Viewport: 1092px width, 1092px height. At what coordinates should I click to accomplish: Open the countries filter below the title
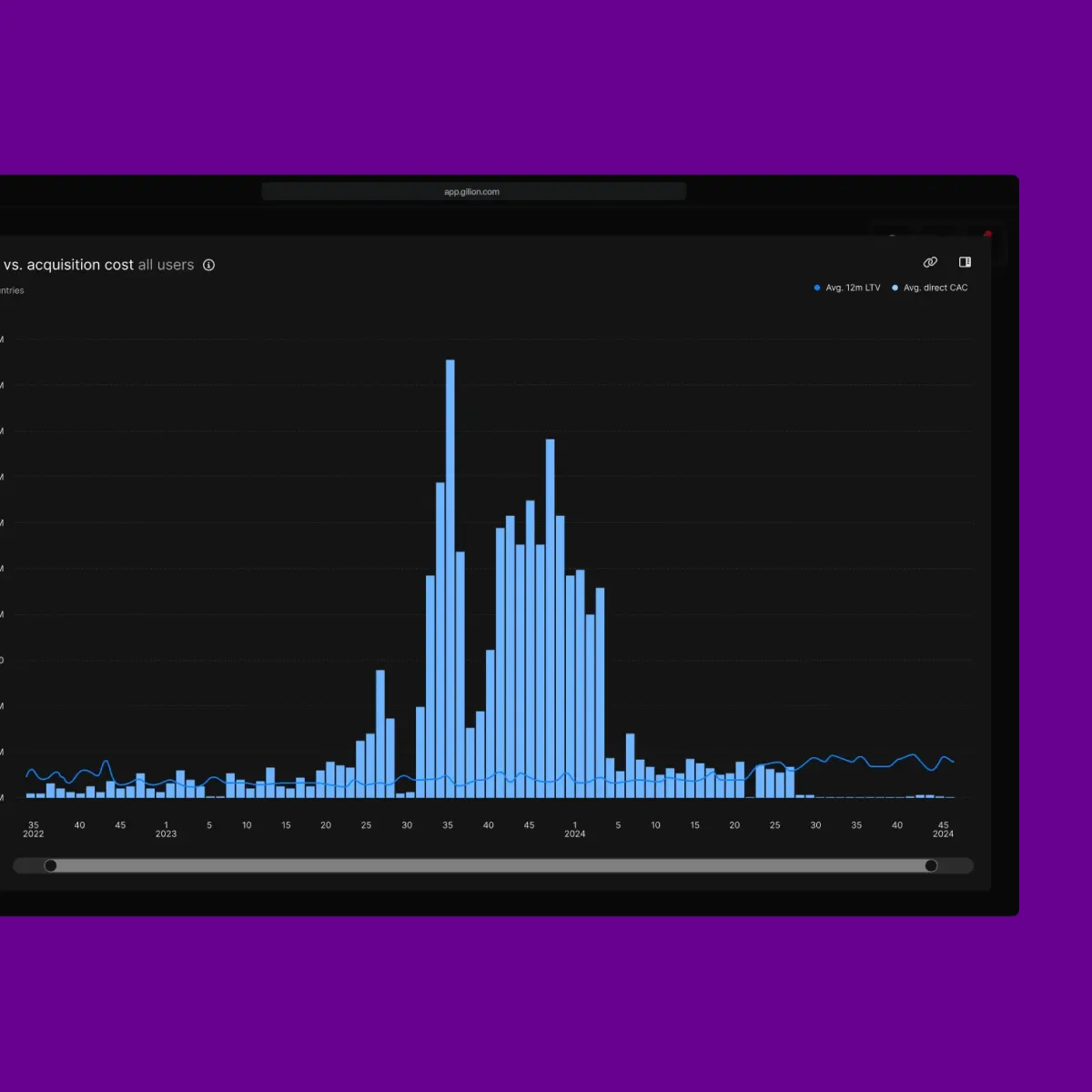[x=12, y=290]
